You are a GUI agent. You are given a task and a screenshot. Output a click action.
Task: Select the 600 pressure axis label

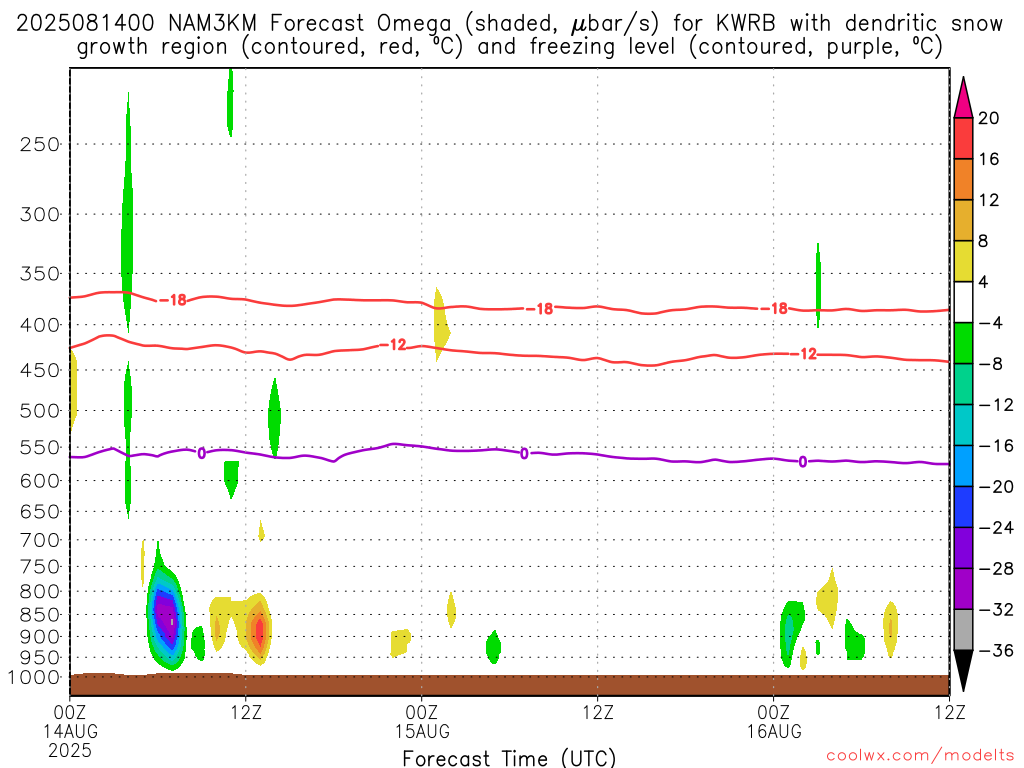[40, 481]
